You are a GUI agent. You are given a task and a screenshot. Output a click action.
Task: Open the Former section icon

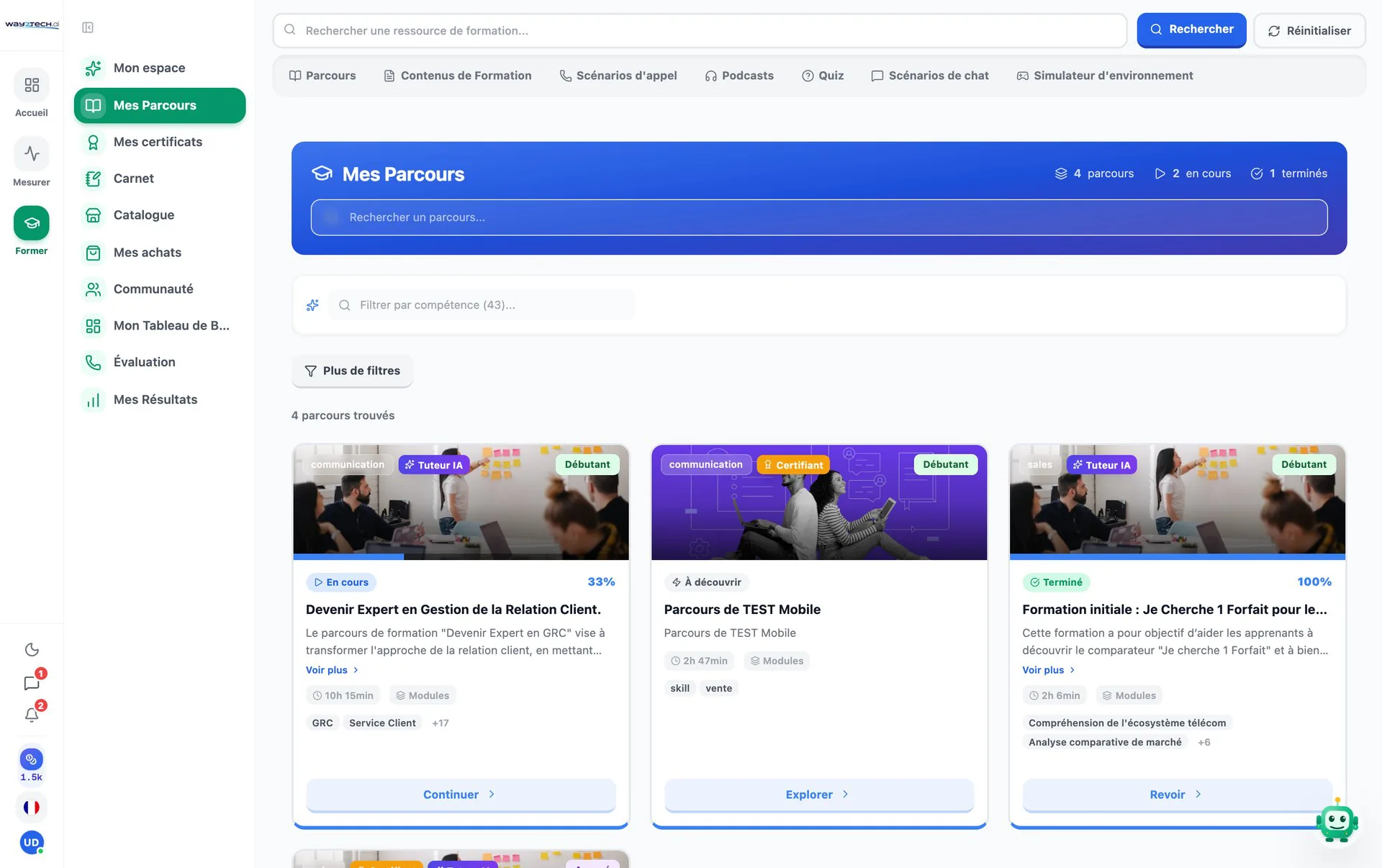coord(32,223)
